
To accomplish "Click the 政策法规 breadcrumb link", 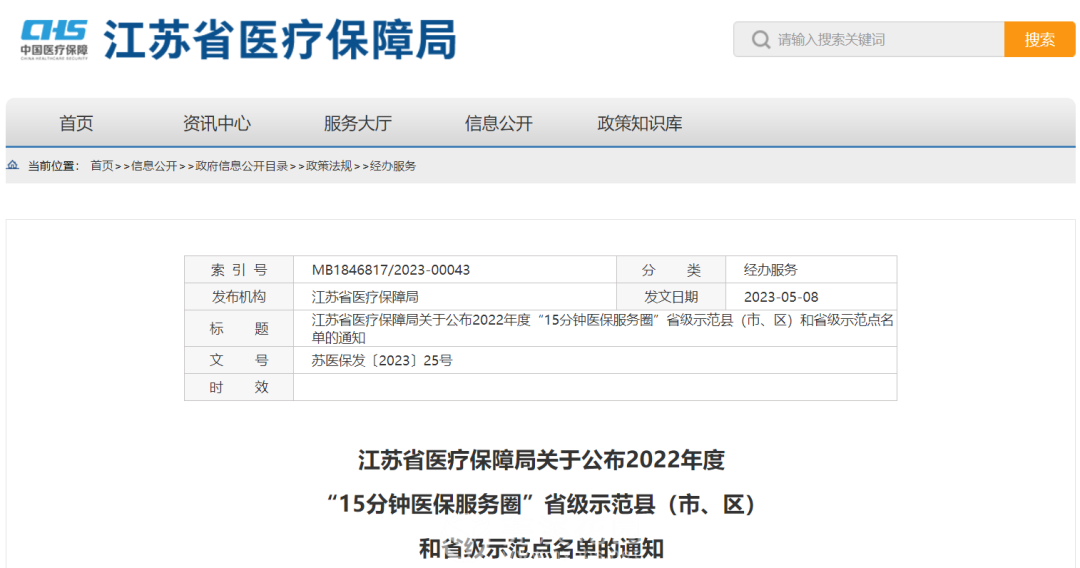I will [329, 166].
